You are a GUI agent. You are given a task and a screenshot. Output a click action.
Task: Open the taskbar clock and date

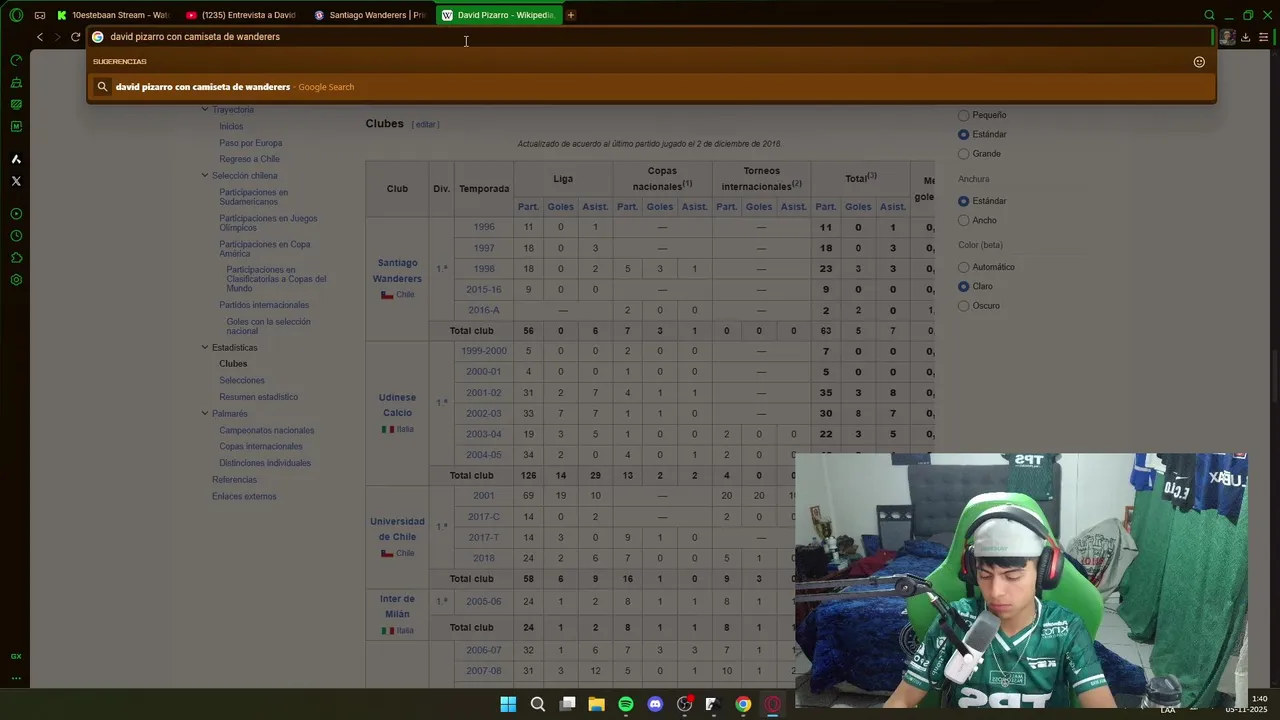click(1247, 704)
